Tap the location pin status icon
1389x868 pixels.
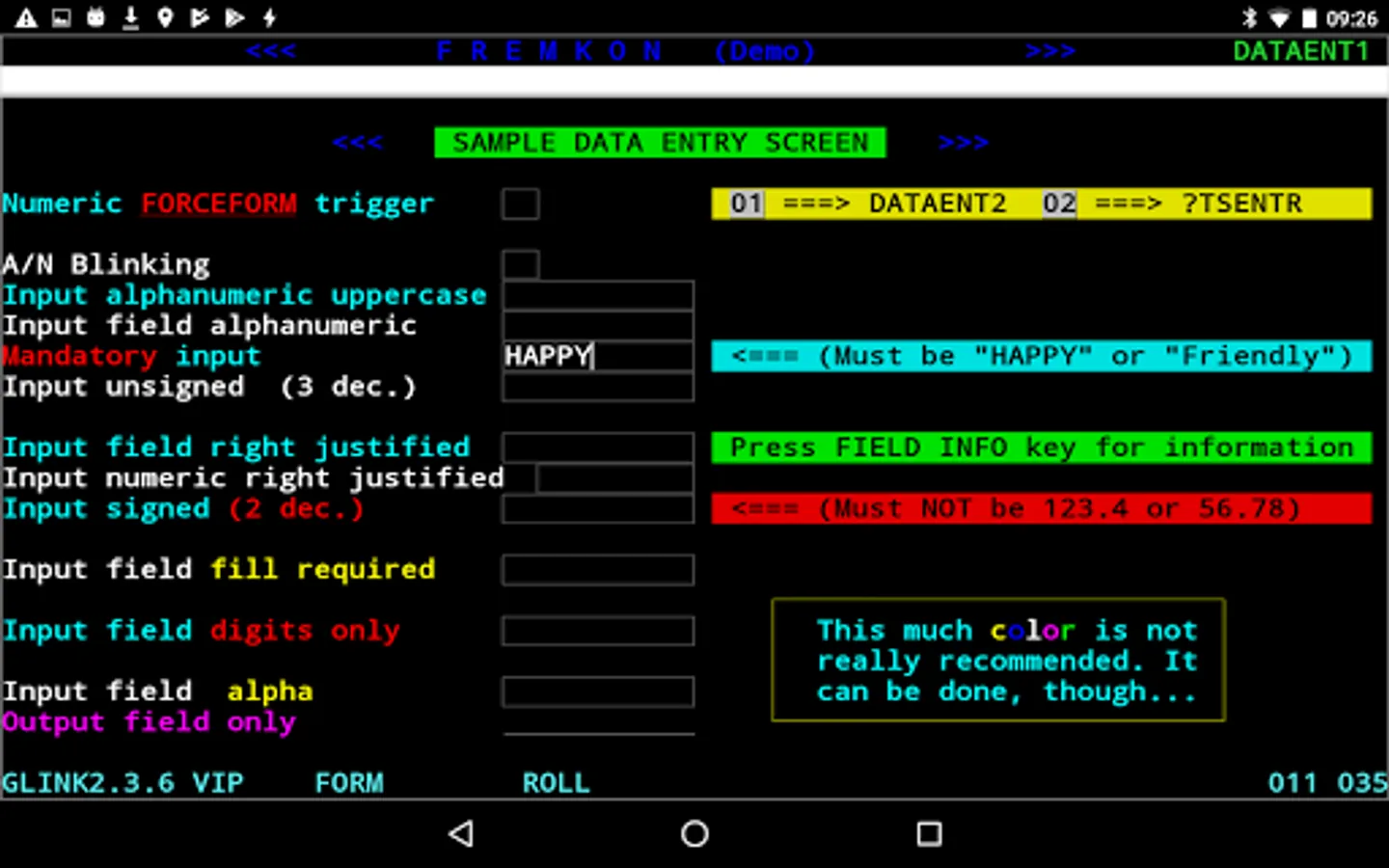pyautogui.click(x=165, y=17)
